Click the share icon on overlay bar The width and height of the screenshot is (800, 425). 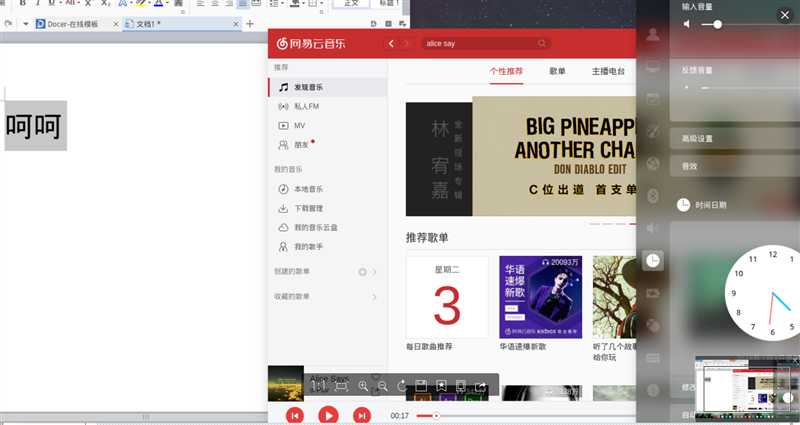coord(480,386)
